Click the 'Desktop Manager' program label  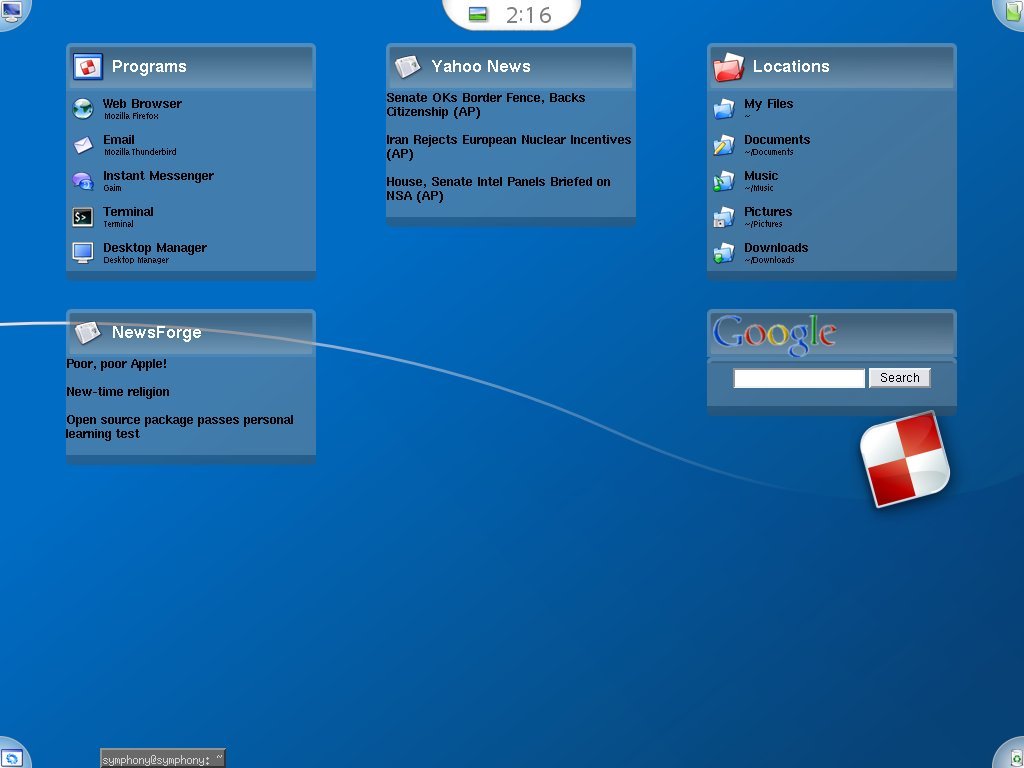coord(155,248)
